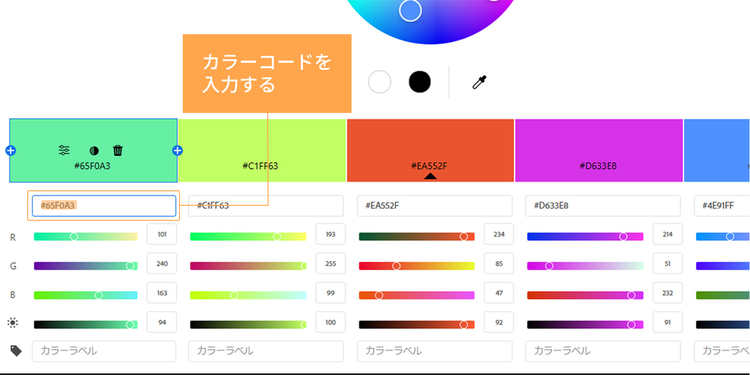750x375 pixels.
Task: Open color sliders settings on #65F0A3 swatch
Action: [64, 150]
